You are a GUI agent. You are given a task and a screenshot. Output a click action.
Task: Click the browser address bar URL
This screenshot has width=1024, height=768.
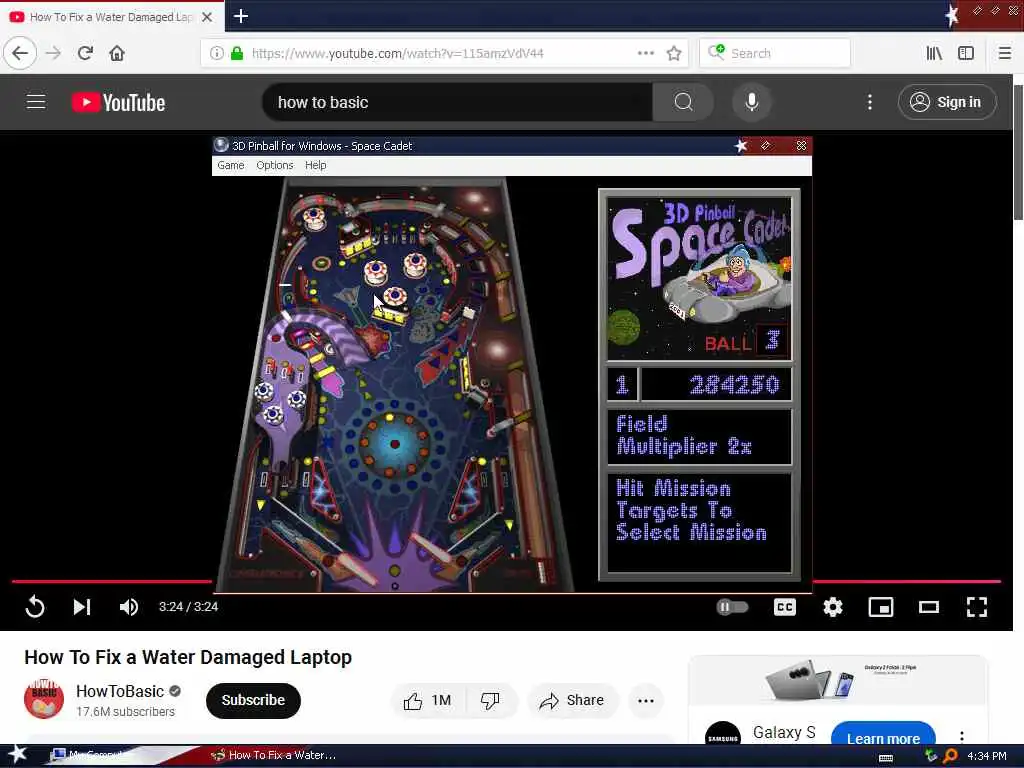click(x=397, y=53)
